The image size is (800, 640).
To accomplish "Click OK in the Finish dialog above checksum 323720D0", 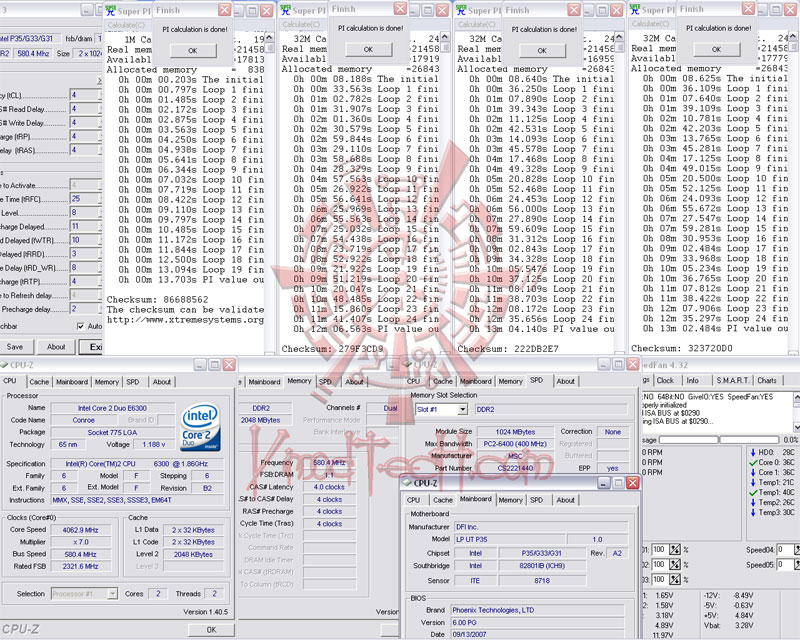I will pyautogui.click(x=716, y=50).
